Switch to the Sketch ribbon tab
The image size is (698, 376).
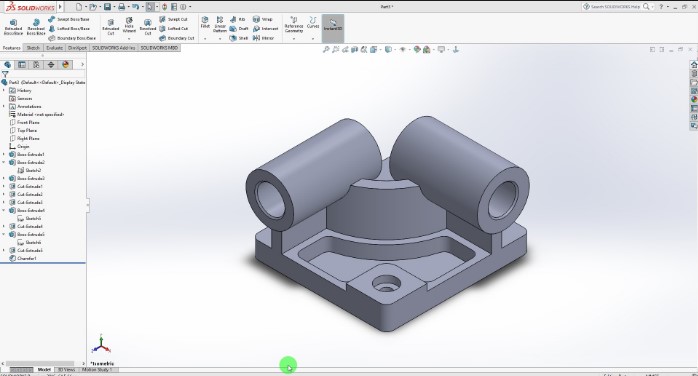(x=33, y=48)
